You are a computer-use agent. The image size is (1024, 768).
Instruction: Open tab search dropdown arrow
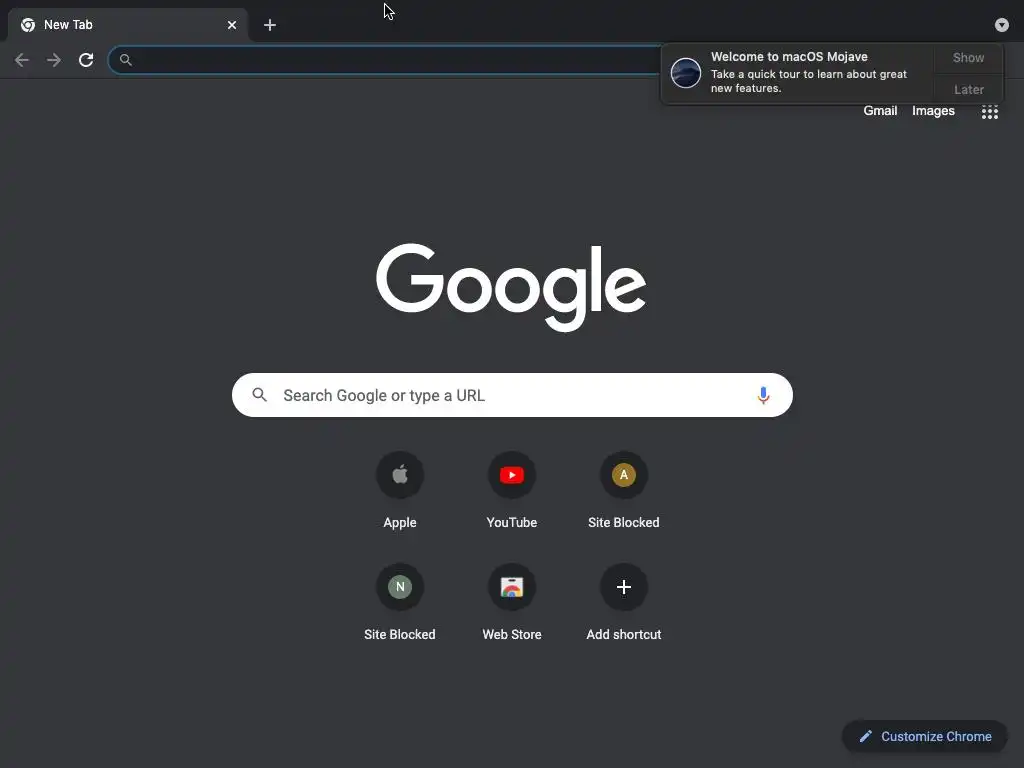1002,25
